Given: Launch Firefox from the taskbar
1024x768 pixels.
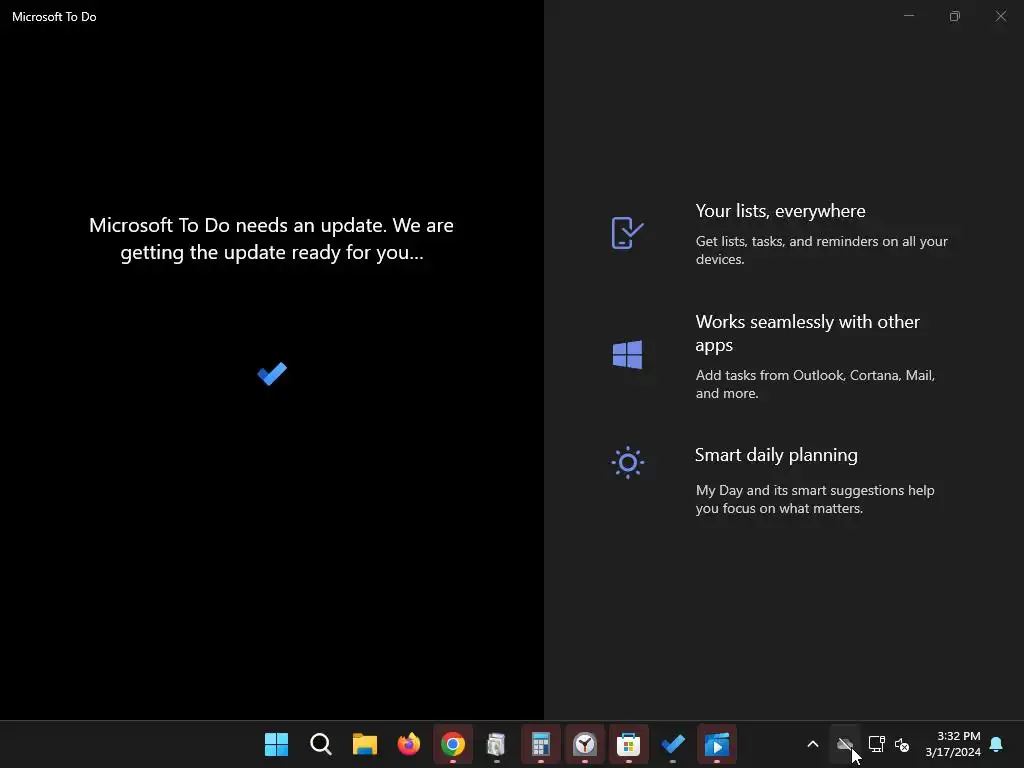Looking at the screenshot, I should (409, 744).
